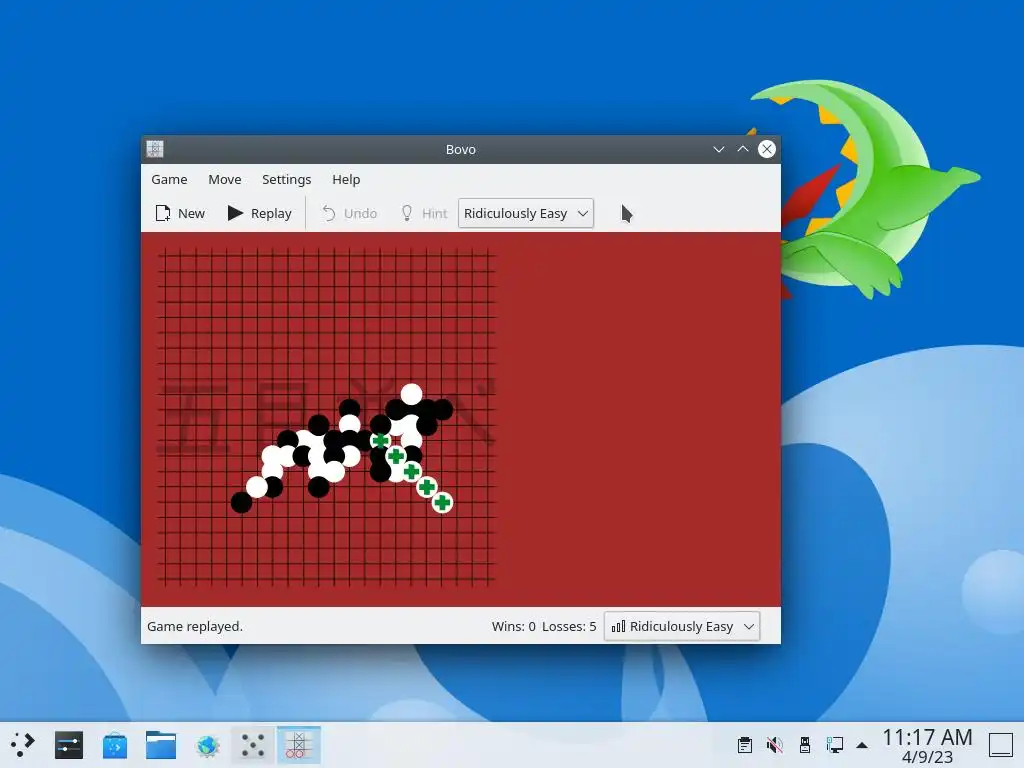The image size is (1024, 768).
Task: Open the clipboard tray icon
Action: 744,744
